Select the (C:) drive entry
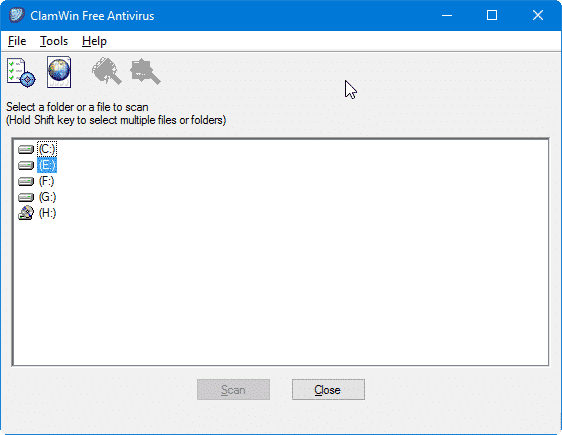The width and height of the screenshot is (562, 435). click(x=47, y=149)
